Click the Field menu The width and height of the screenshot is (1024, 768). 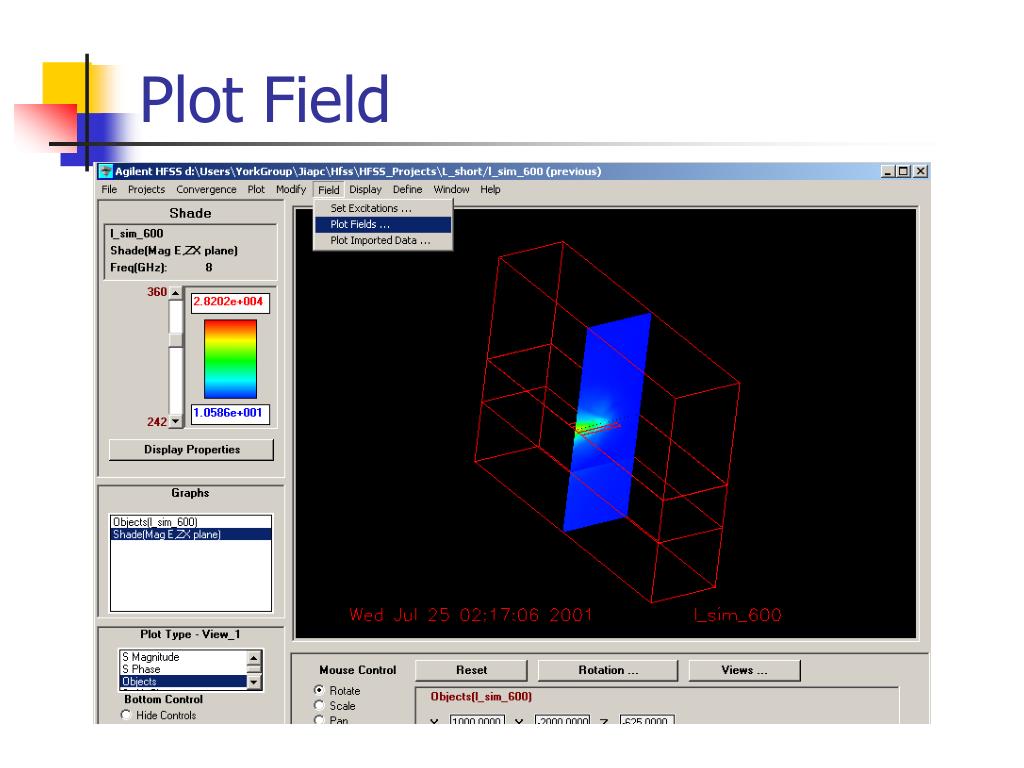pos(328,190)
